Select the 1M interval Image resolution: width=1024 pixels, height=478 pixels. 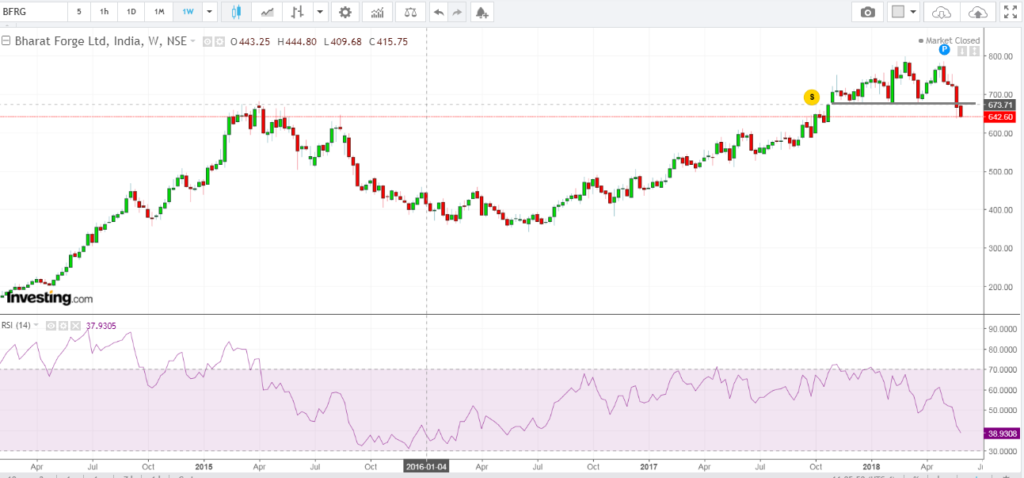point(159,12)
